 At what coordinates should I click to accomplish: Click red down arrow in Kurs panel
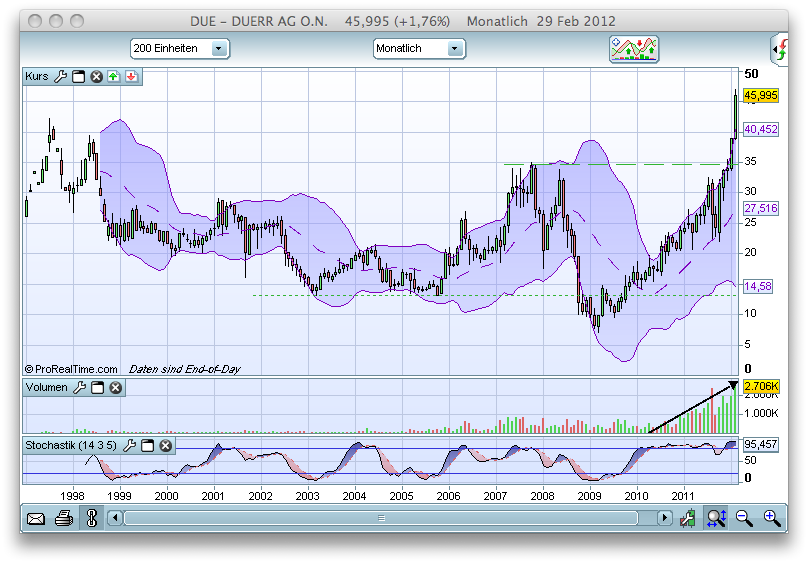131,77
